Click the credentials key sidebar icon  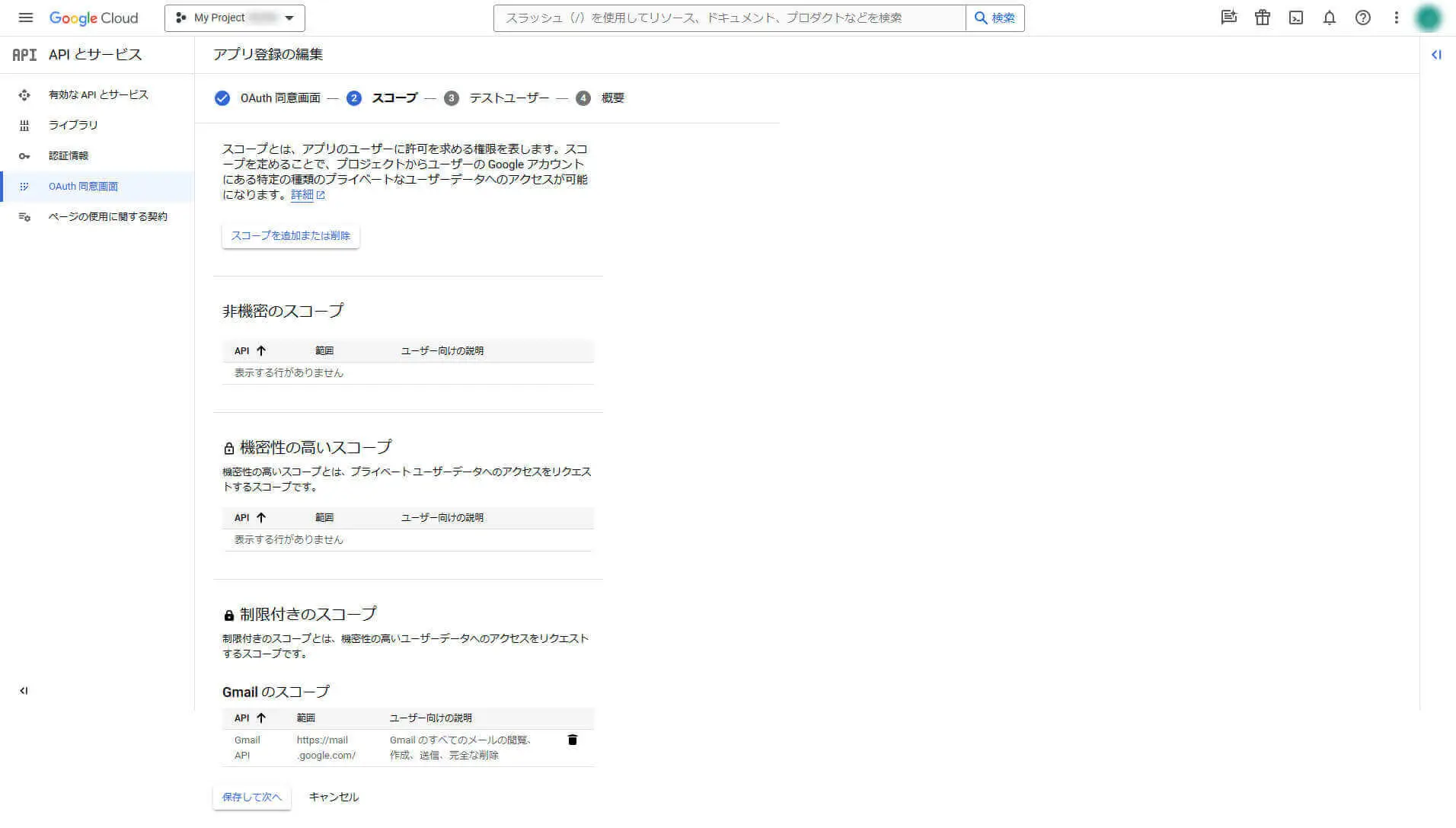tap(24, 155)
